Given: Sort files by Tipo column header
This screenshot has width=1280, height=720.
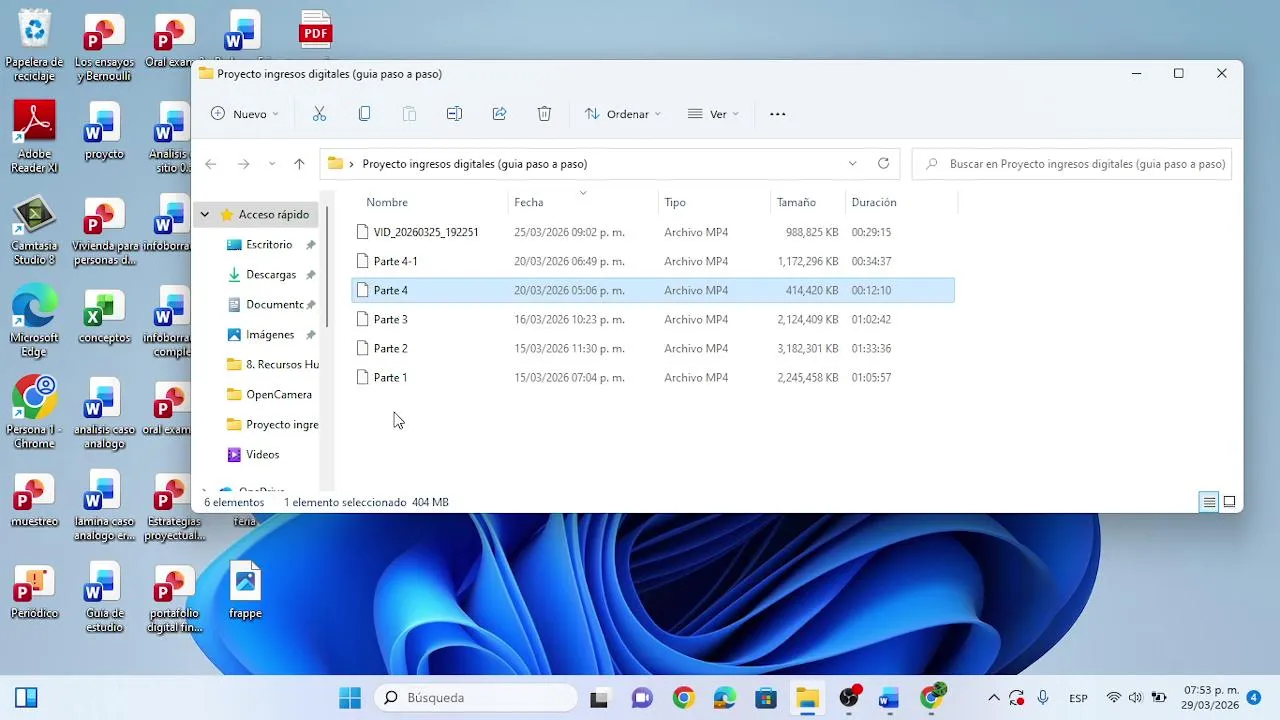Looking at the screenshot, I should [x=675, y=202].
